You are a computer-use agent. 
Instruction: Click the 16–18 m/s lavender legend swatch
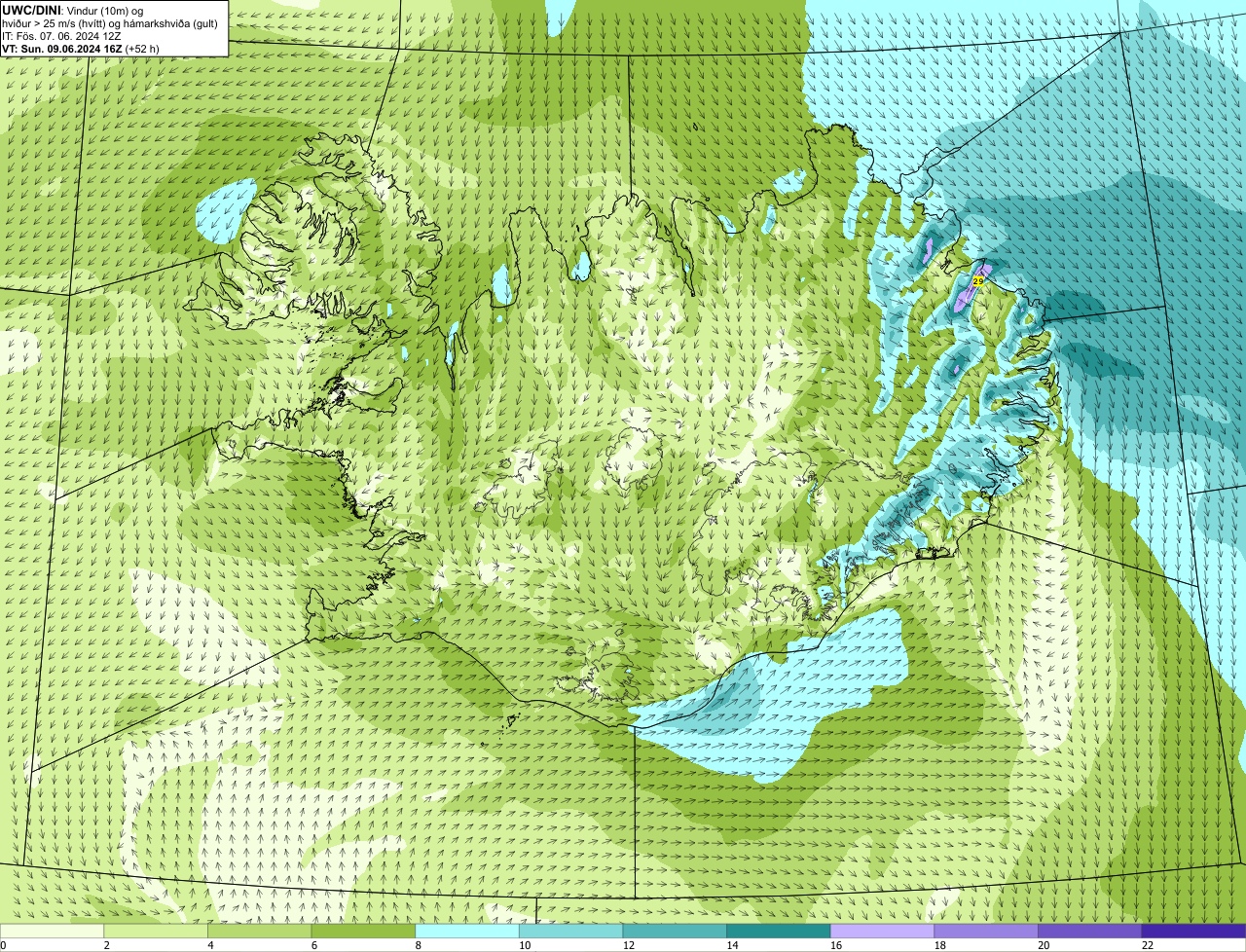click(x=882, y=931)
